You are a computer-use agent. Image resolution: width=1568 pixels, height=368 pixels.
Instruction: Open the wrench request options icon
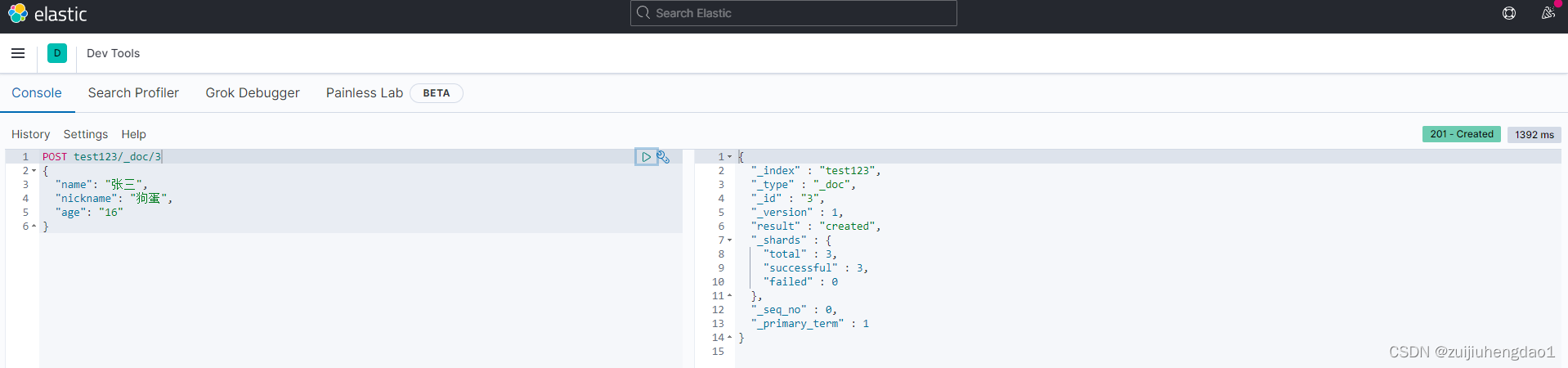663,157
